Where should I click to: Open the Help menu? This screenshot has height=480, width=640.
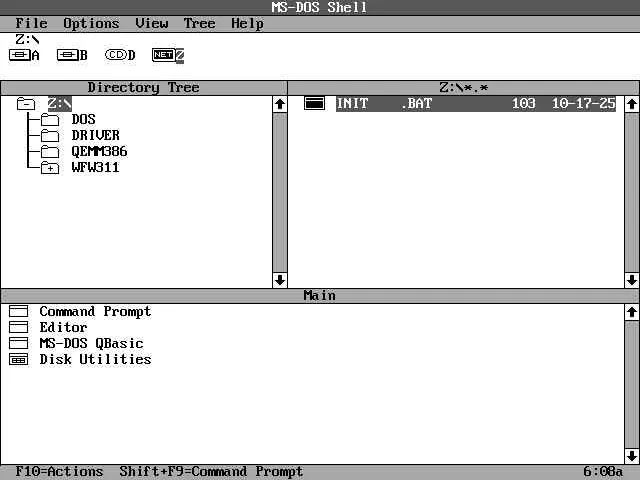[247, 24]
